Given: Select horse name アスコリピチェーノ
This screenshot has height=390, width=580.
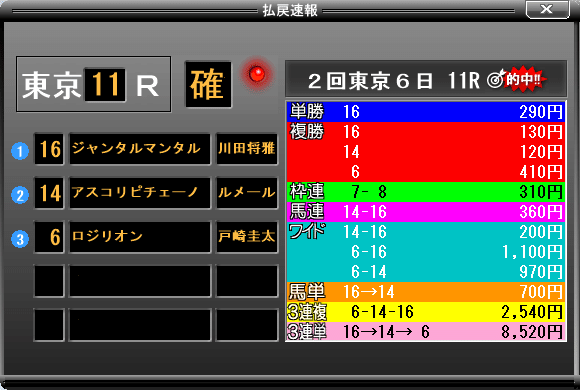Looking at the screenshot, I should pos(140,193).
